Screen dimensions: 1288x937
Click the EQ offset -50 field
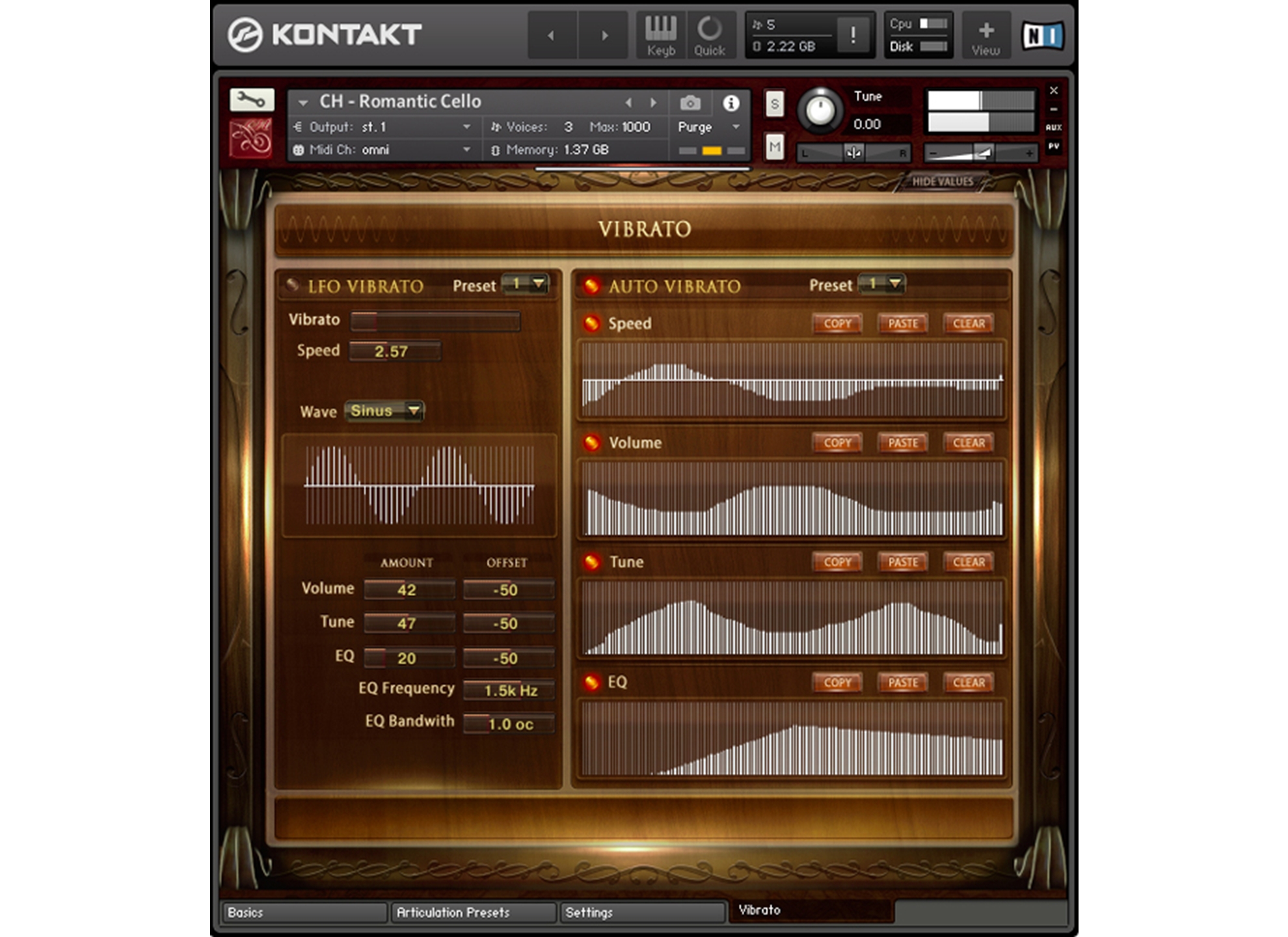click(x=509, y=658)
